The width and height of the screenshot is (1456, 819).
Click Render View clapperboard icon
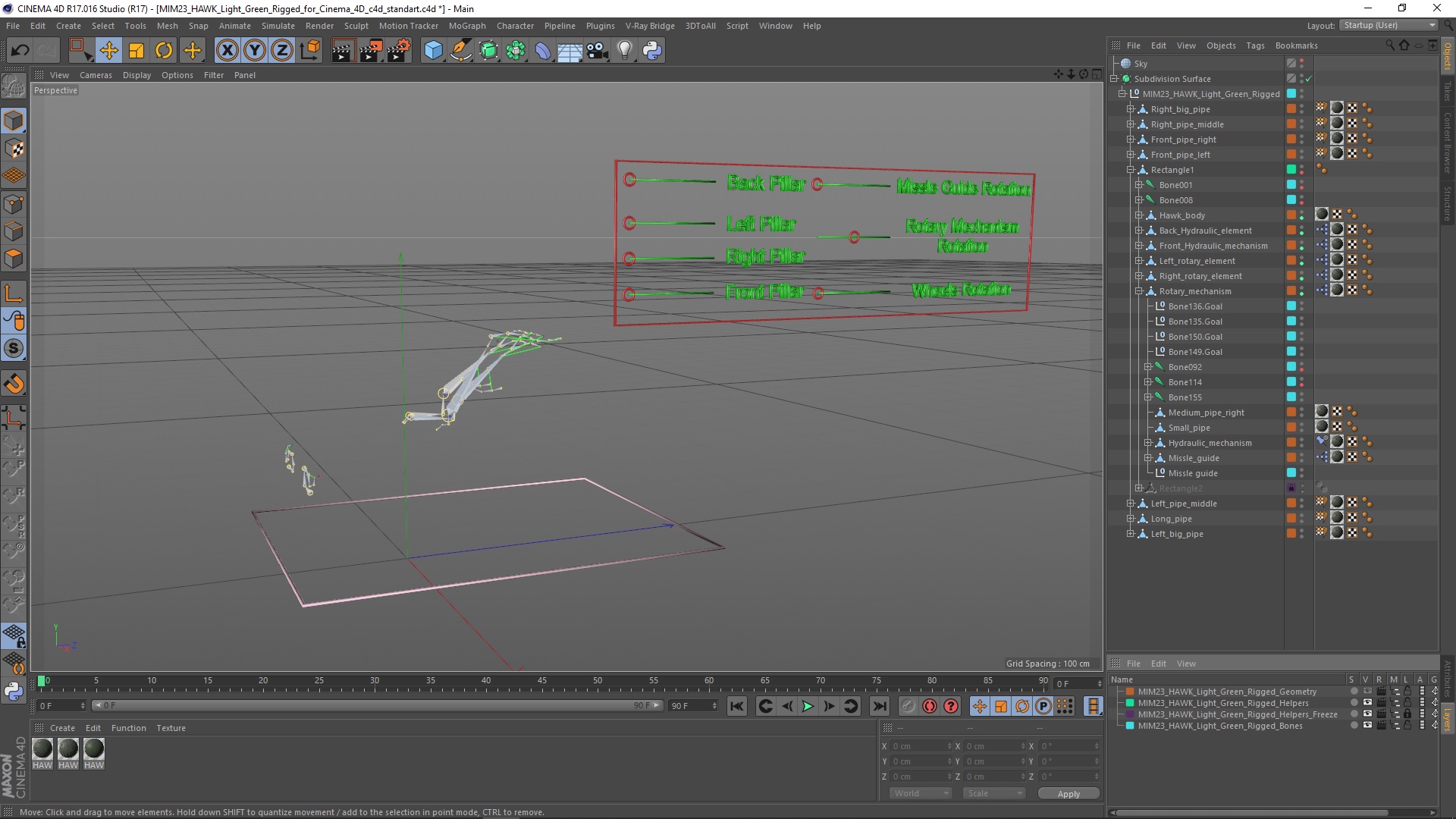pyautogui.click(x=343, y=51)
